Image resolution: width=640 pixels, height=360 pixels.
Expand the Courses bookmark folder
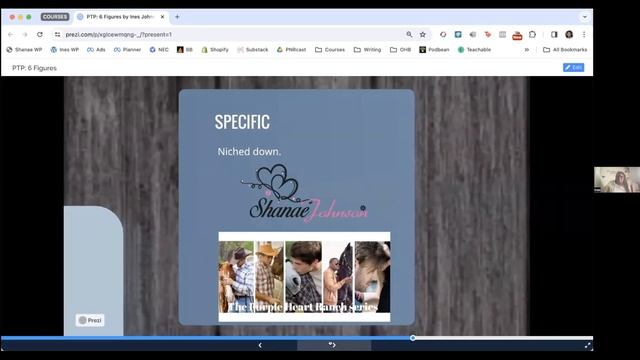(x=330, y=50)
